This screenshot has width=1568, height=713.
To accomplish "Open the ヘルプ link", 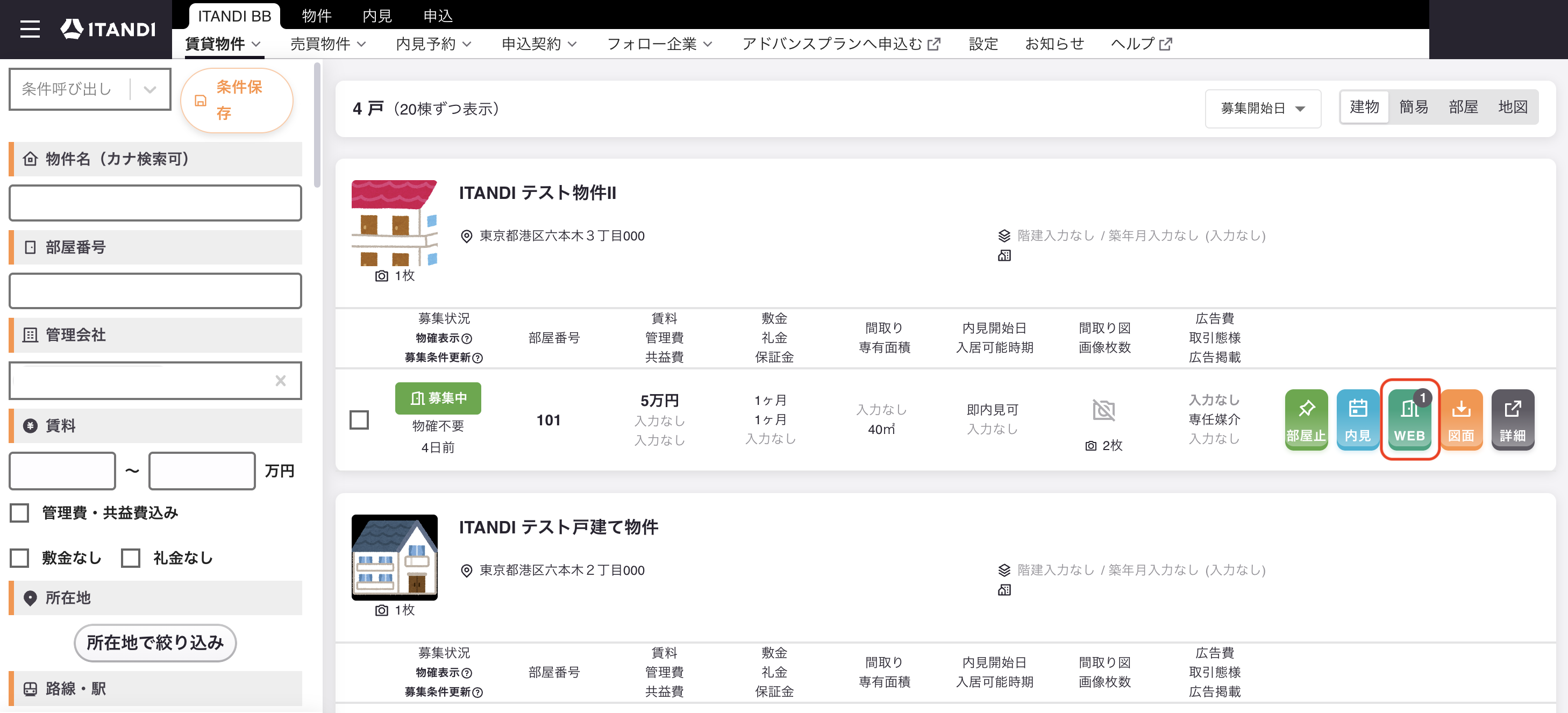I will click(1141, 44).
